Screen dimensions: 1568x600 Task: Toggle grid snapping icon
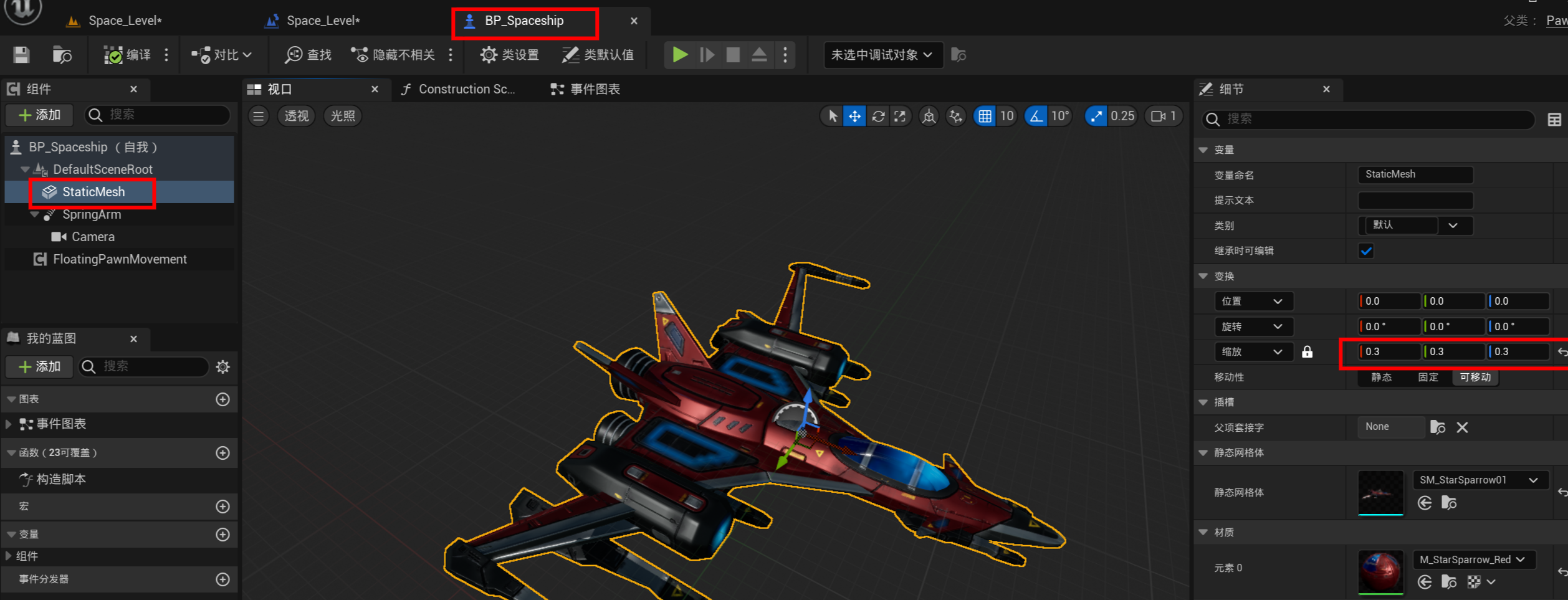tap(985, 116)
